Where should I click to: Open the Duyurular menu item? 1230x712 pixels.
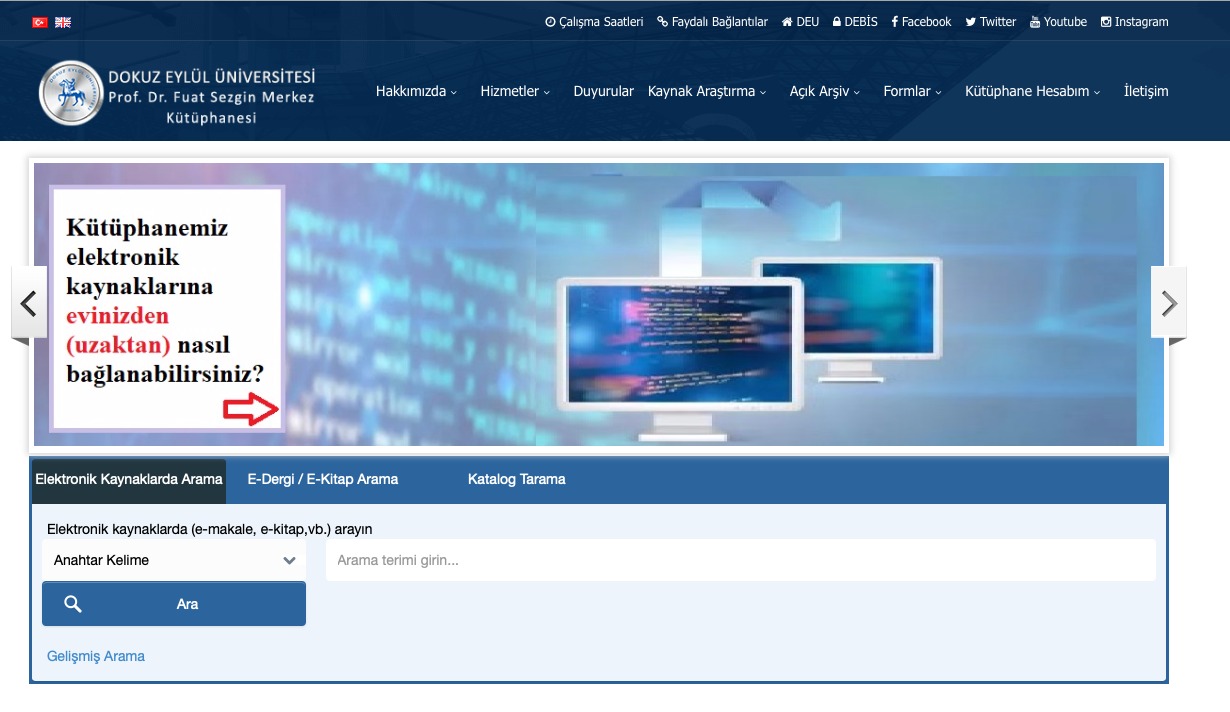tap(603, 91)
